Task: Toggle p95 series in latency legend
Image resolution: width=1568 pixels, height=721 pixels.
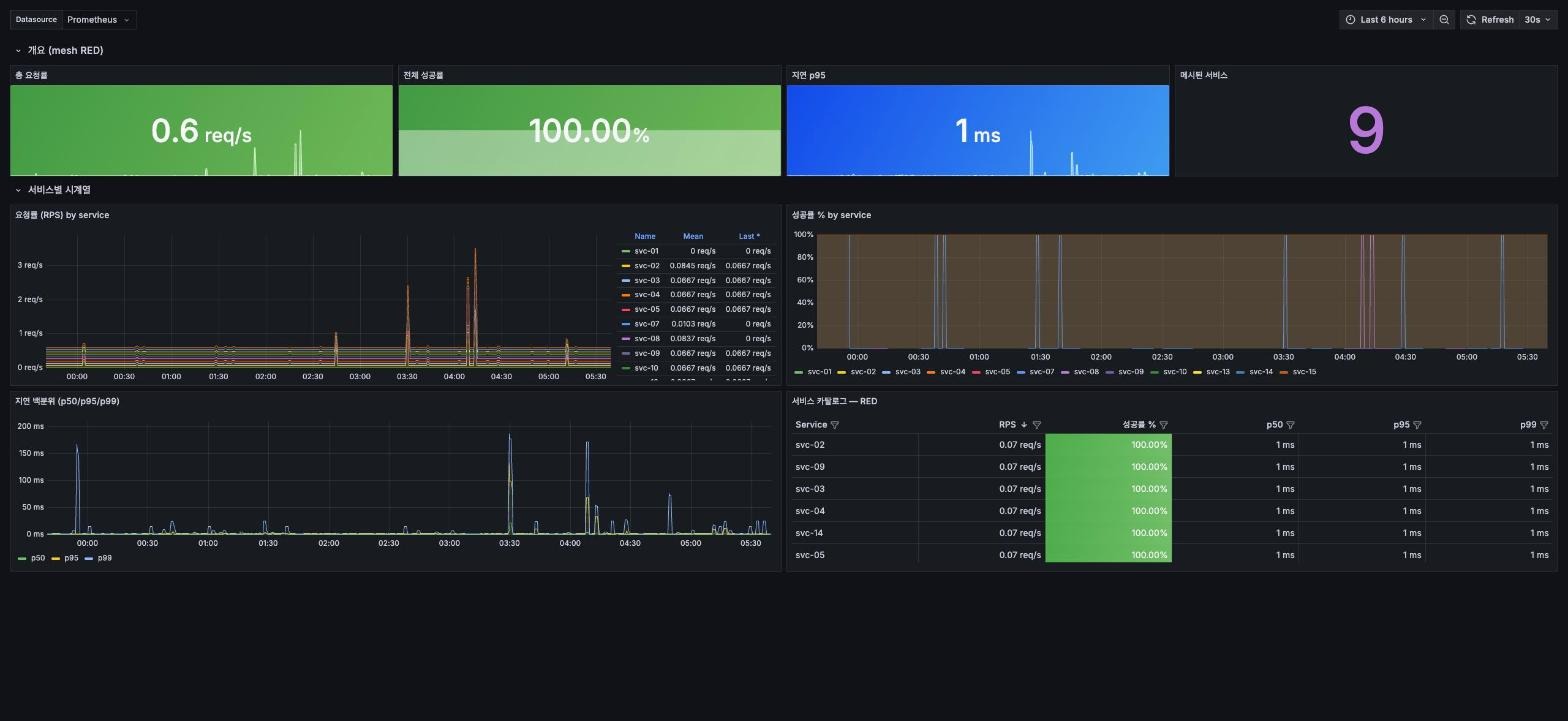Action: (x=71, y=558)
